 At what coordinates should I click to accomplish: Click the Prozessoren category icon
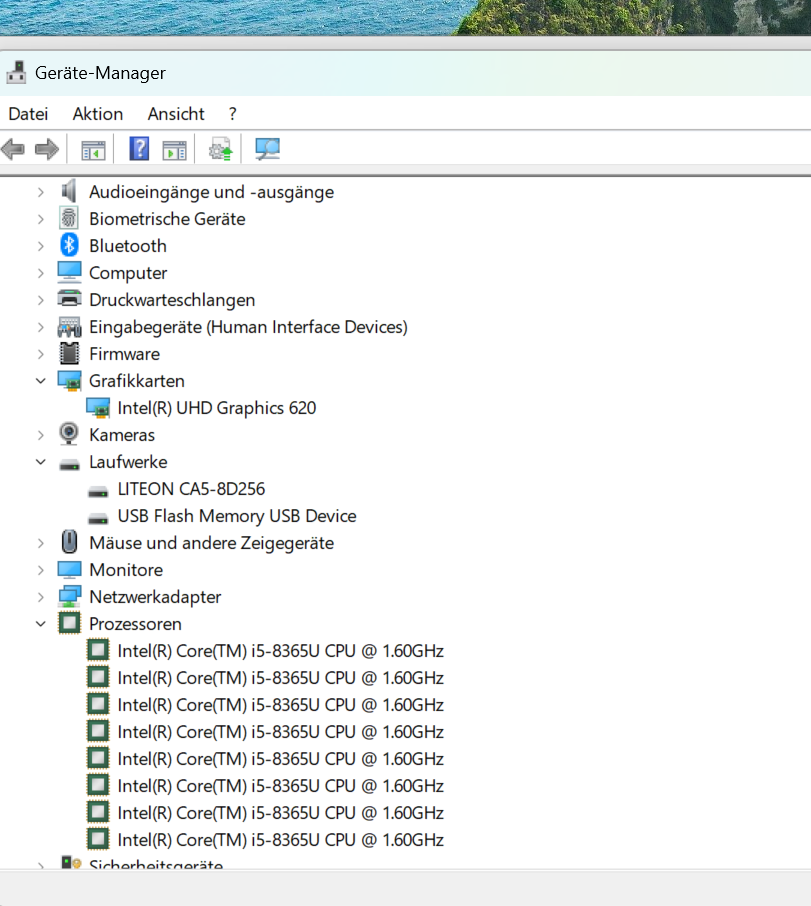point(69,623)
